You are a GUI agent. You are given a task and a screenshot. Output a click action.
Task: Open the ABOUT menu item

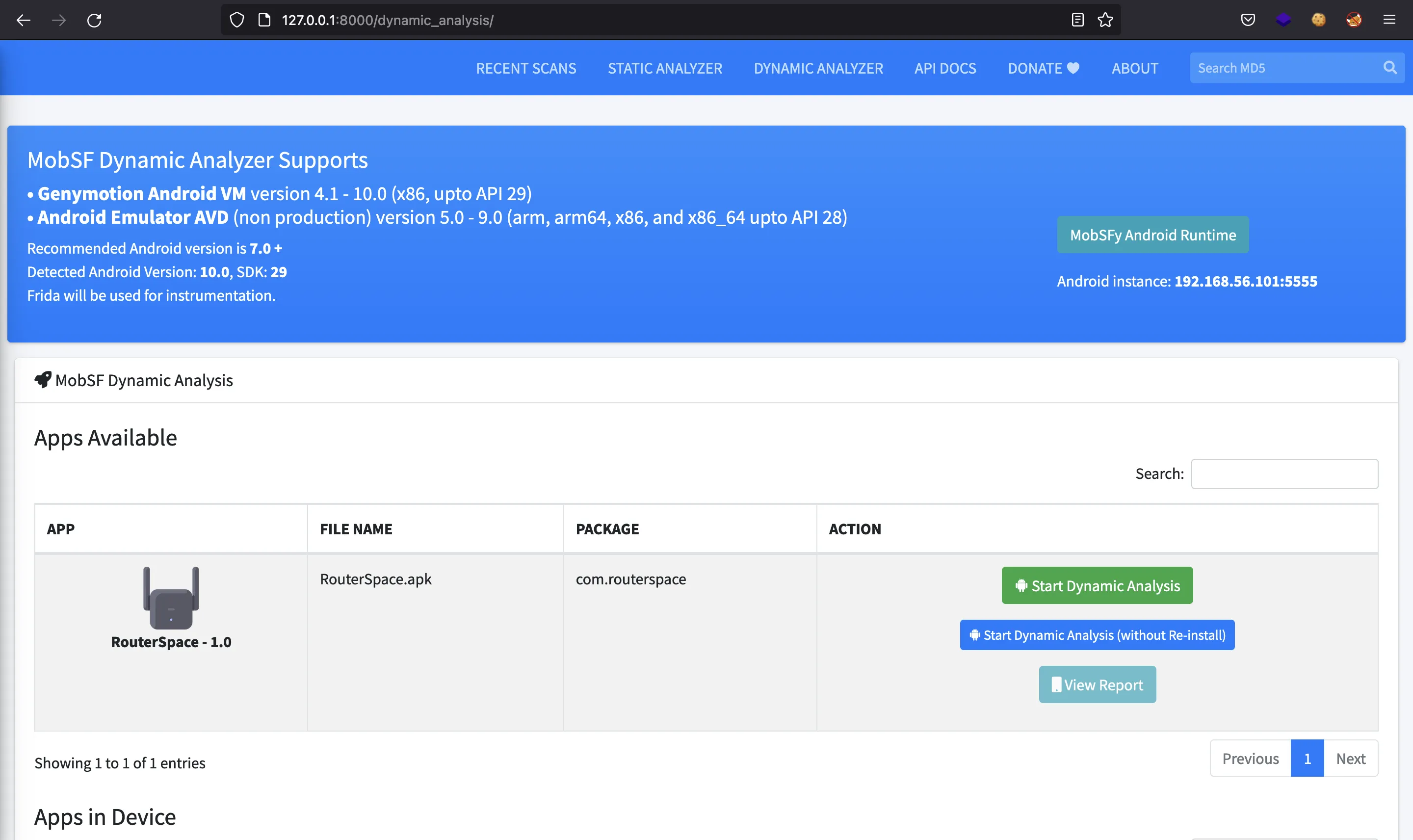pos(1133,67)
